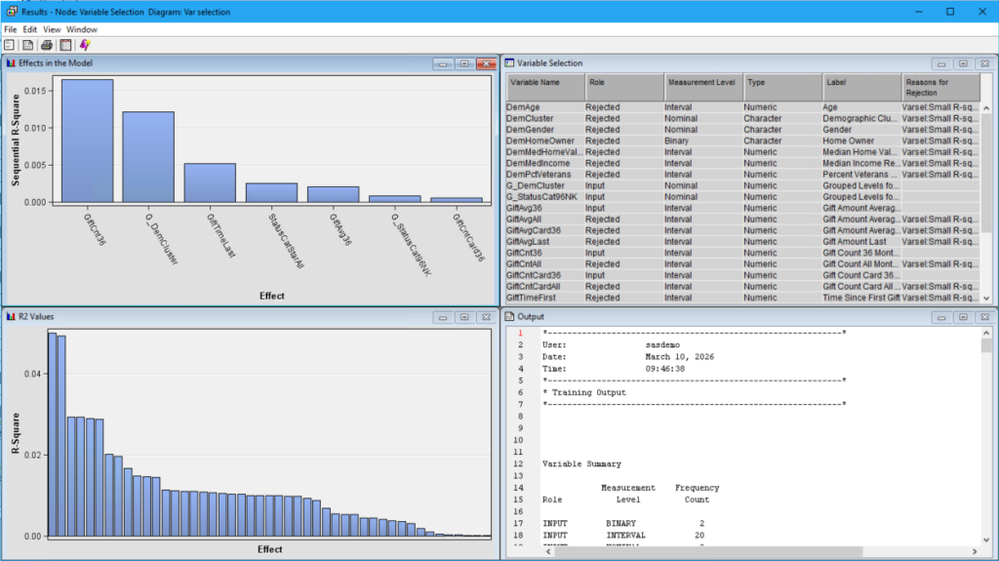Click the R2 Values panel chart icon
Image resolution: width=999 pixels, height=561 pixels.
click(11, 316)
